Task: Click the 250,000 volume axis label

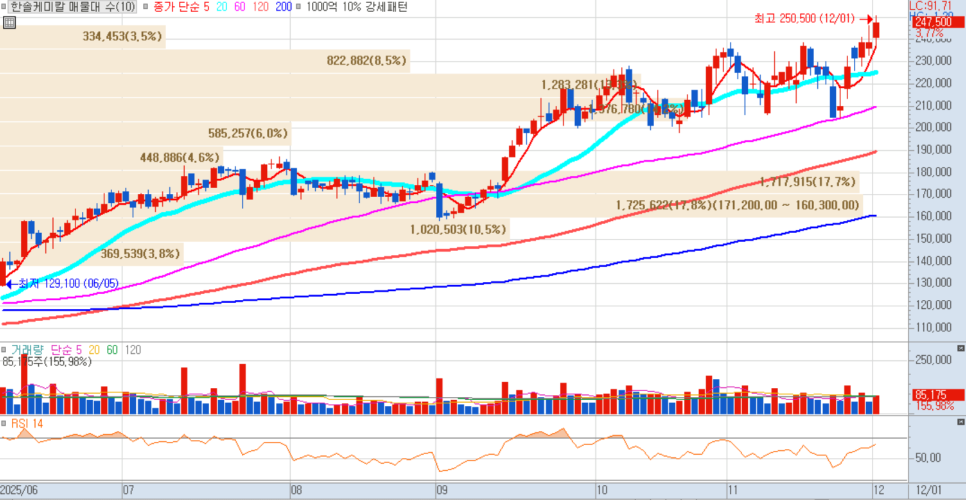Action: (935, 360)
